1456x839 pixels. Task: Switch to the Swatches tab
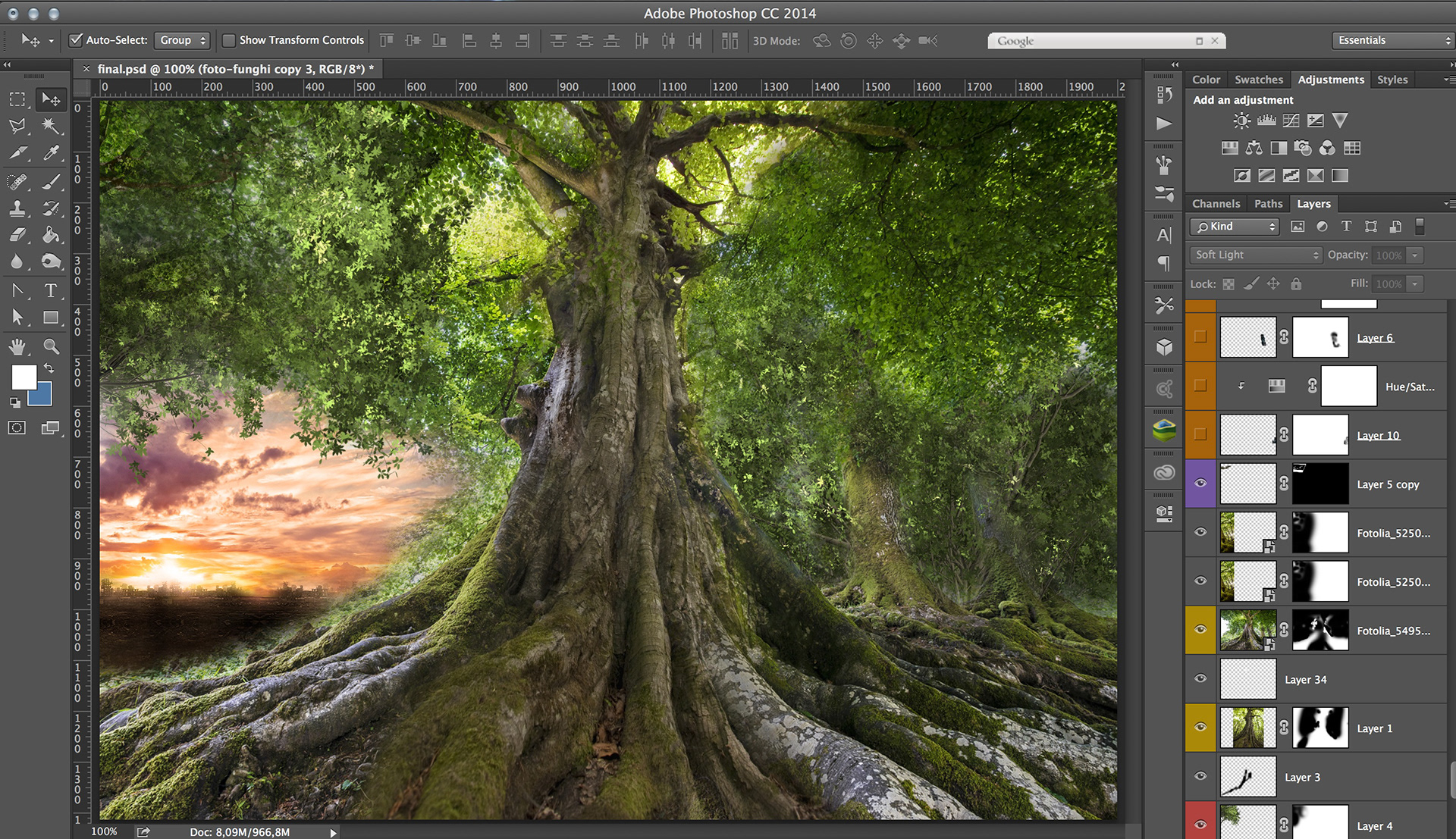(x=1259, y=80)
